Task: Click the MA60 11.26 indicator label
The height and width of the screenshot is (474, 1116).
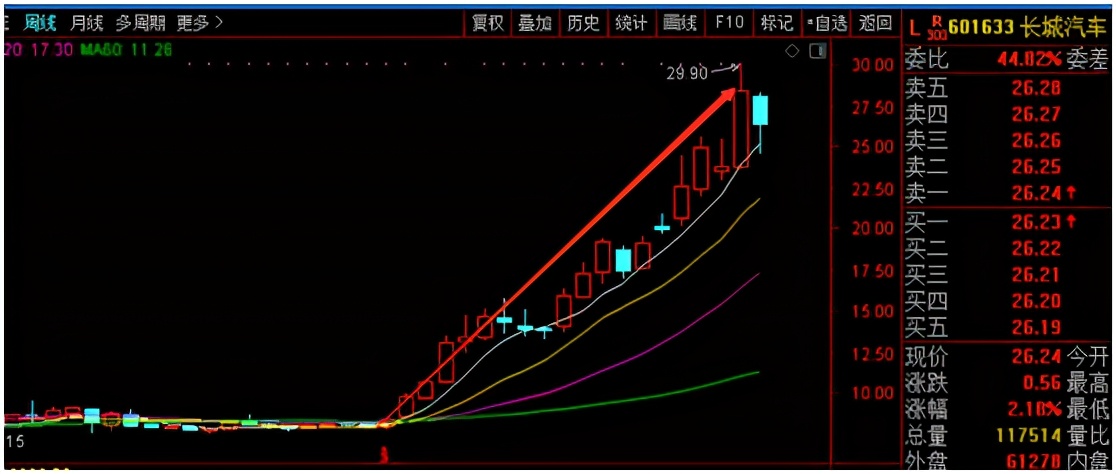Action: pos(125,51)
